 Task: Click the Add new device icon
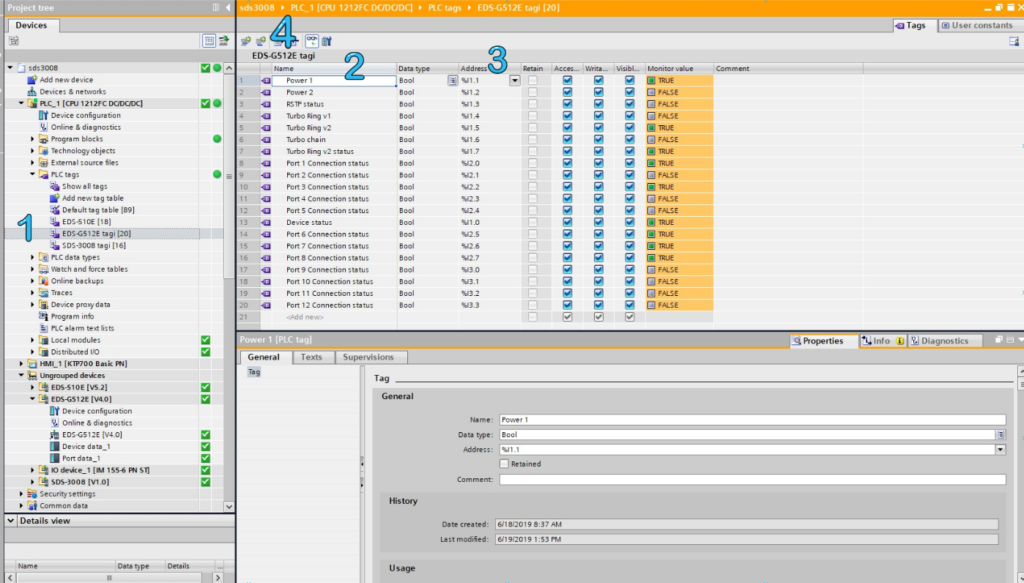click(33, 80)
